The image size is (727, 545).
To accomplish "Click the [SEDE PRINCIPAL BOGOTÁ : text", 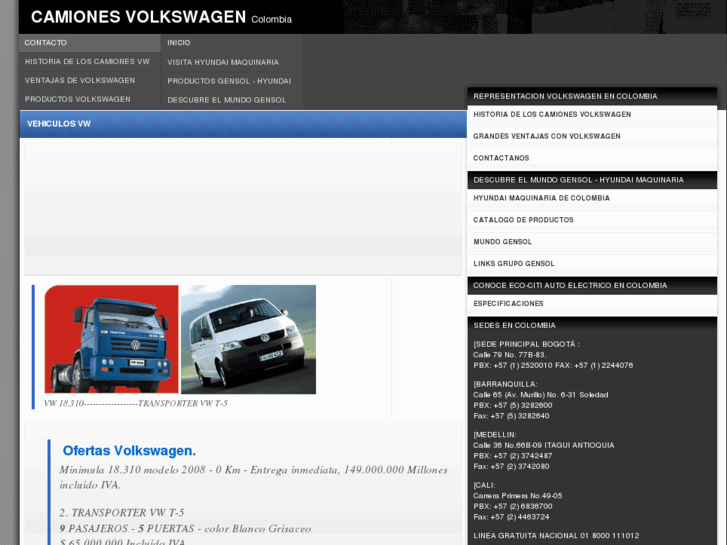I will [x=526, y=344].
